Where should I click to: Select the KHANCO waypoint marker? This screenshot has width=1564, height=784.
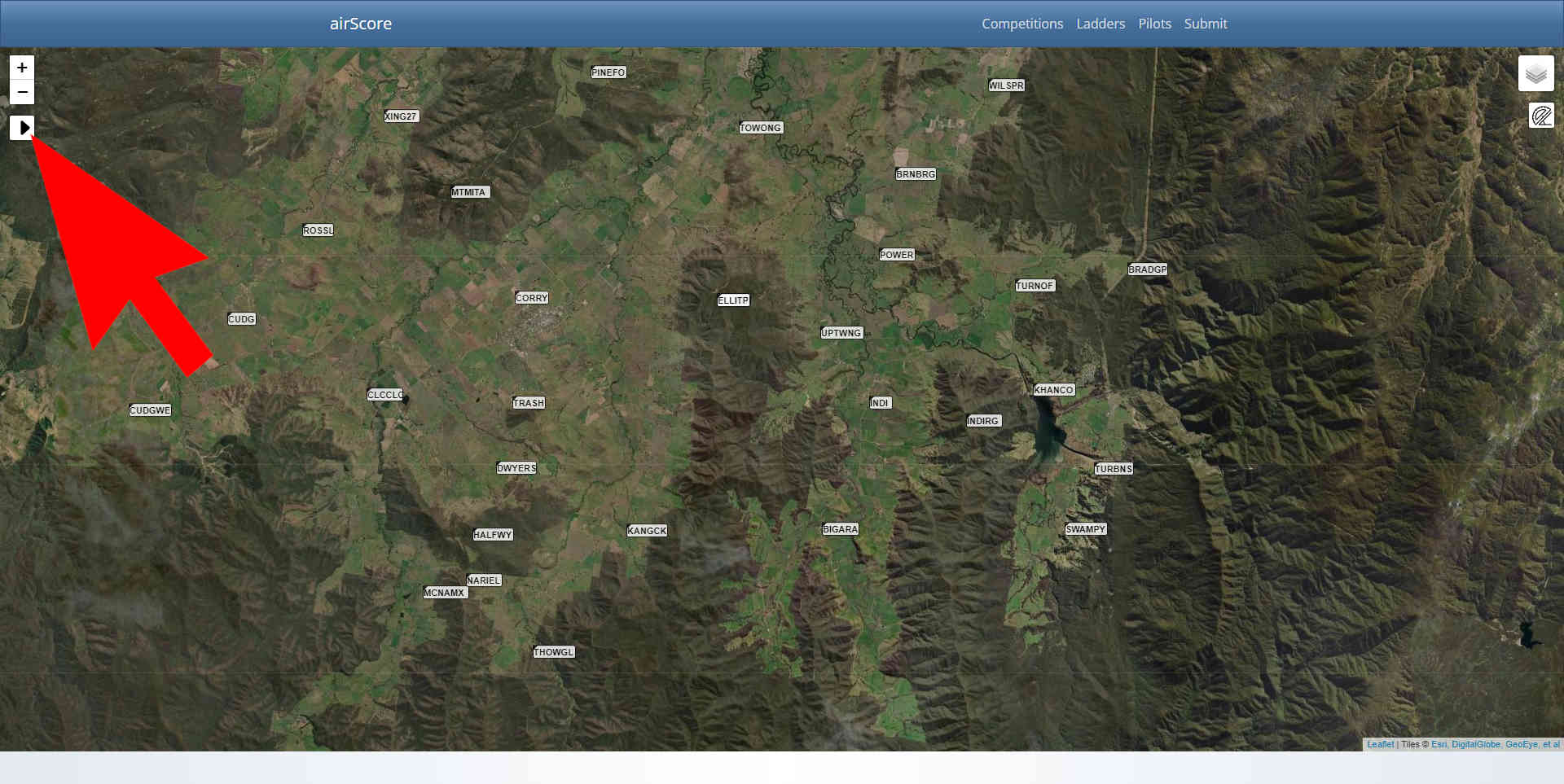tap(1054, 389)
